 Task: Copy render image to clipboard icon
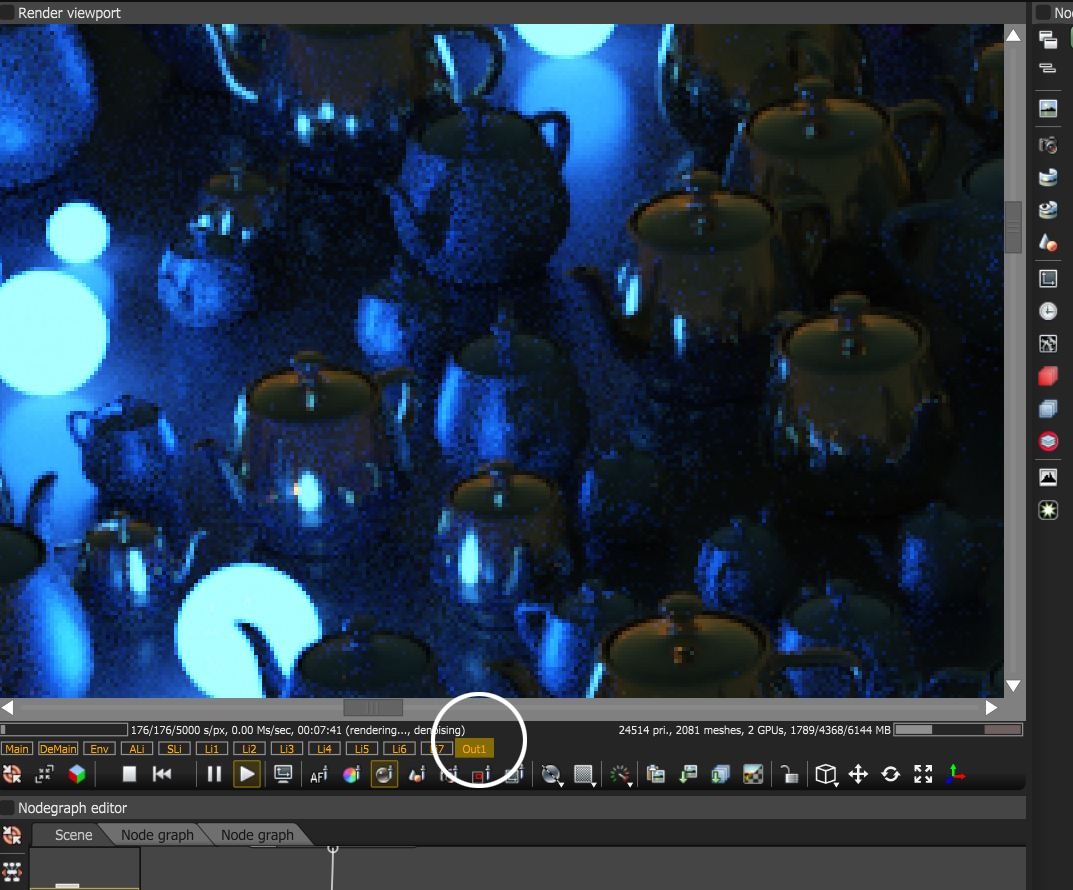pyautogui.click(x=656, y=774)
